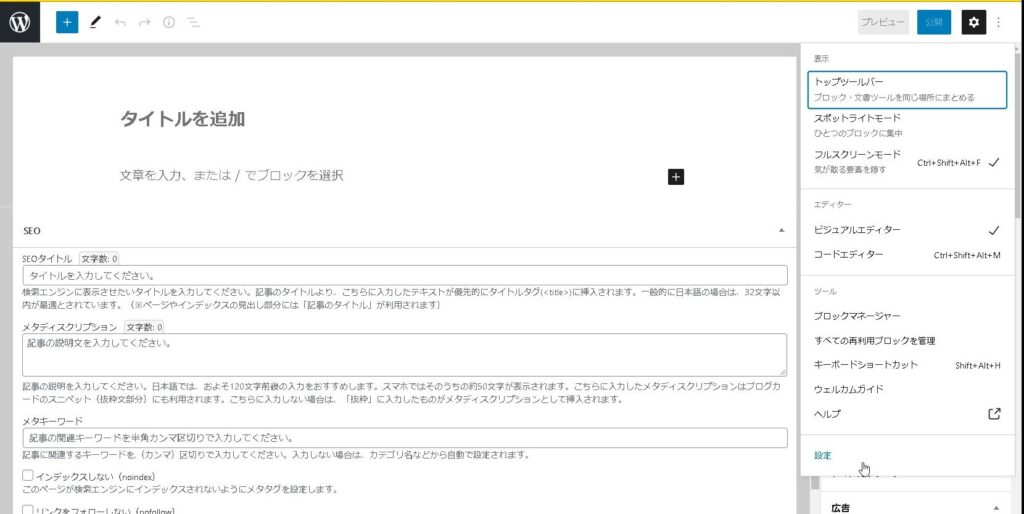Toggle the settings gear sidebar icon
This screenshot has width=1024, height=514.
(x=973, y=22)
